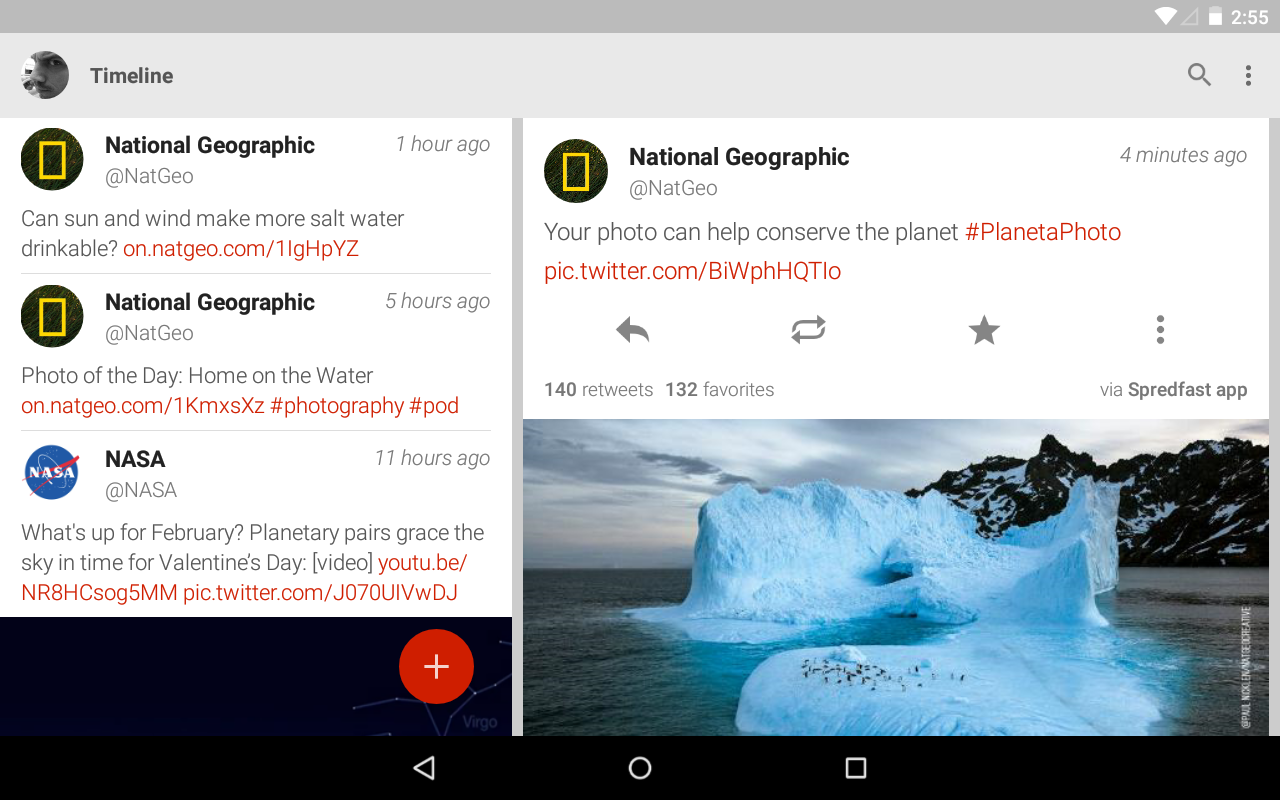Favorite the tweet with the star icon

(984, 330)
